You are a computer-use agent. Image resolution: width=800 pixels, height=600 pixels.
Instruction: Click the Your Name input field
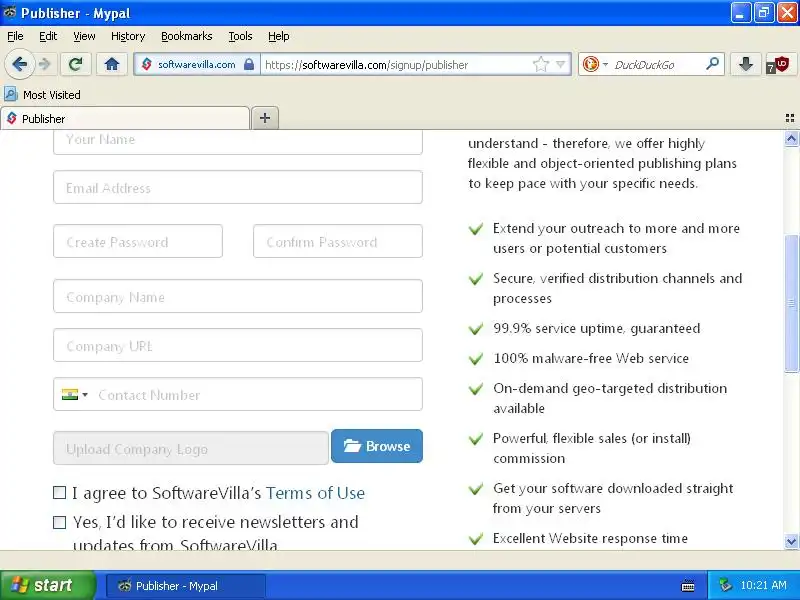(x=238, y=141)
